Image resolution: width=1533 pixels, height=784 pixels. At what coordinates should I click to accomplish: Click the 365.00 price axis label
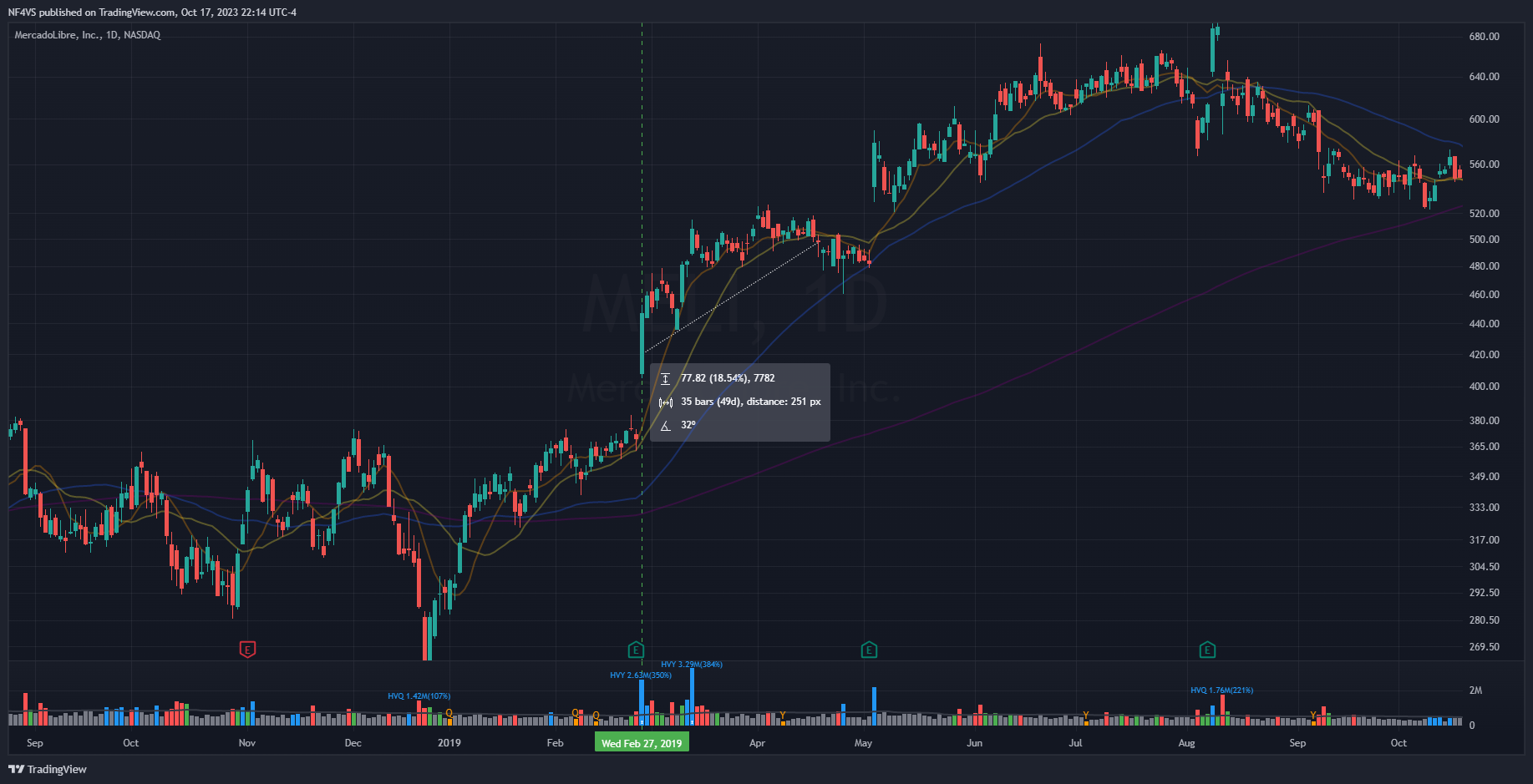tap(1484, 447)
